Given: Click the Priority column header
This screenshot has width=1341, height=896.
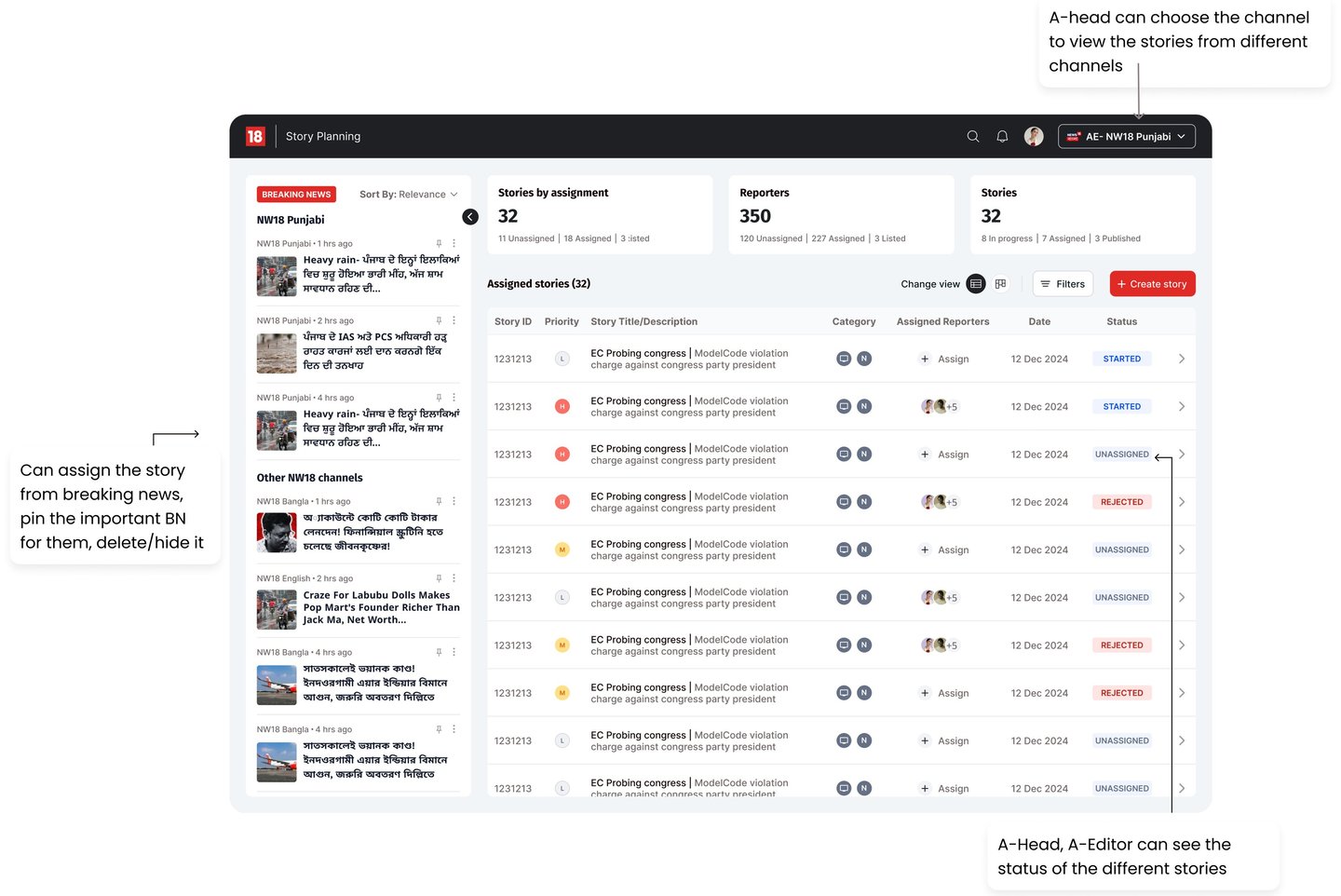Looking at the screenshot, I should pyautogui.click(x=562, y=321).
